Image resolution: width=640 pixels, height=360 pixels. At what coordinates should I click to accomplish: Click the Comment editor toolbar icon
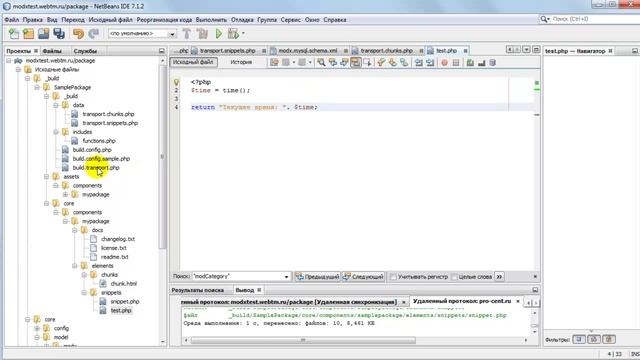(x=470, y=62)
